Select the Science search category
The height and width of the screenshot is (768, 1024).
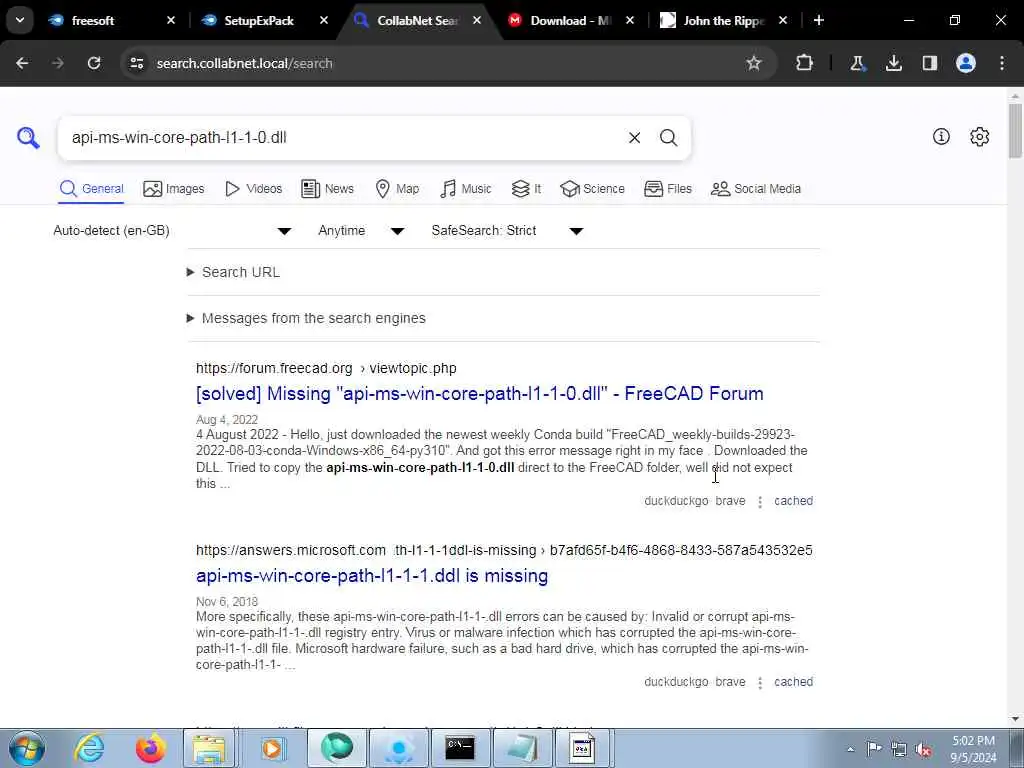pyautogui.click(x=592, y=189)
